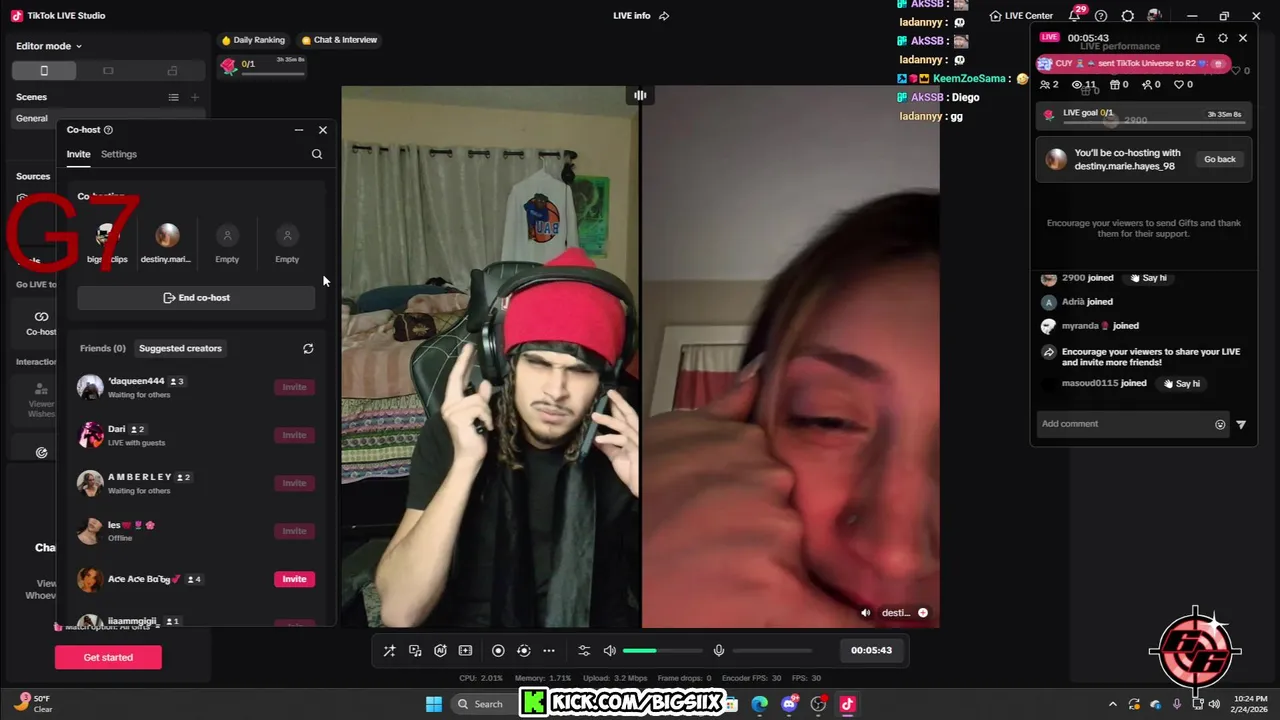
Task: Refresh the suggested creators list
Action: coord(308,349)
